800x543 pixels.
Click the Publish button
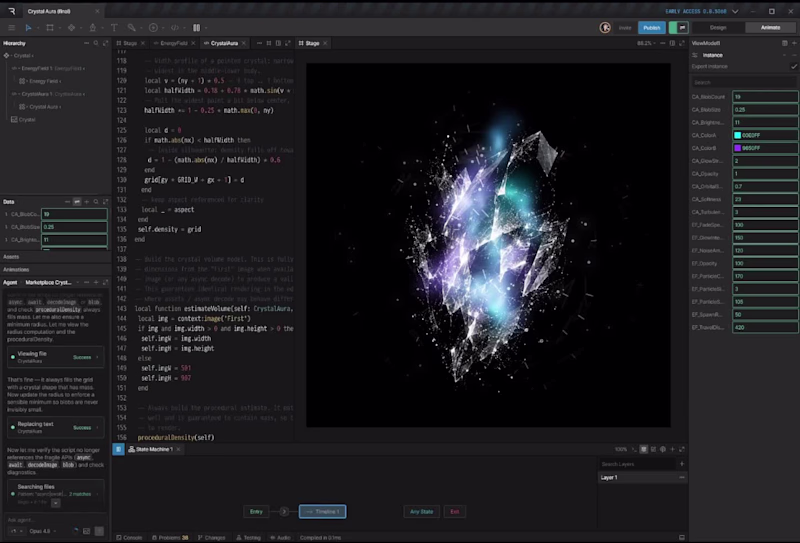click(652, 28)
